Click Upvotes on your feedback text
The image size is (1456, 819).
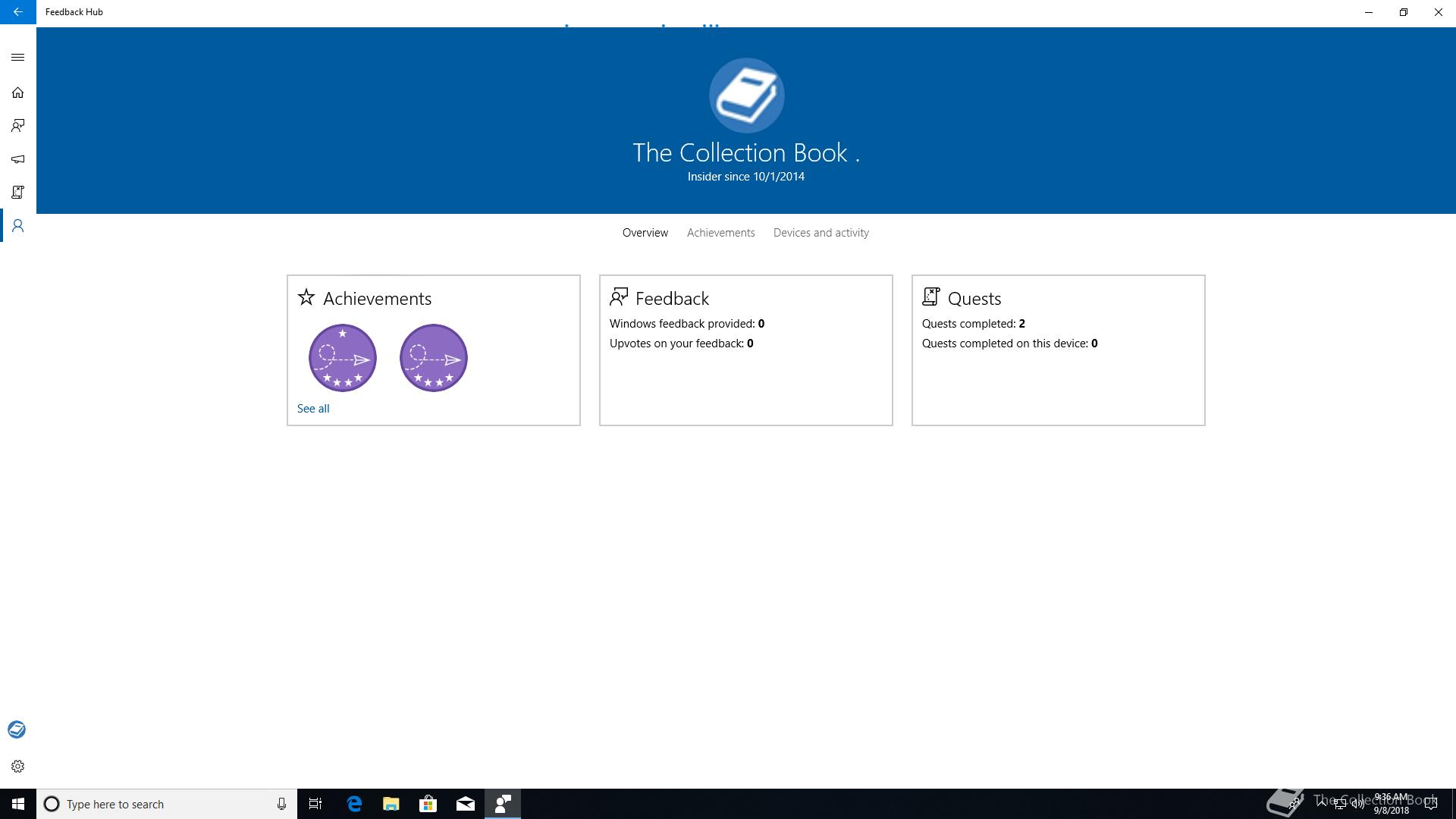(x=681, y=344)
